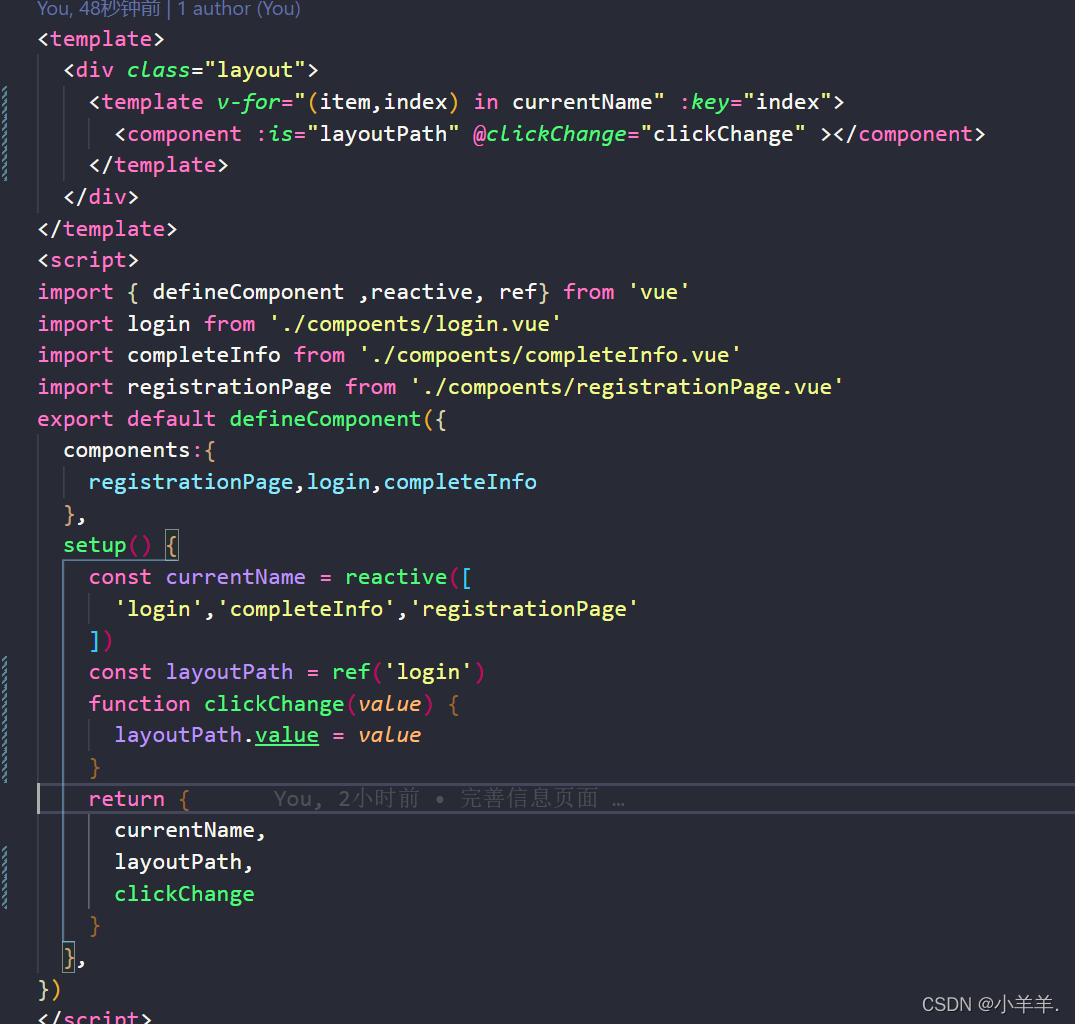Screen dimensions: 1075x1024
Task: Select the word defineComponent in the export line
Action: coord(324,418)
